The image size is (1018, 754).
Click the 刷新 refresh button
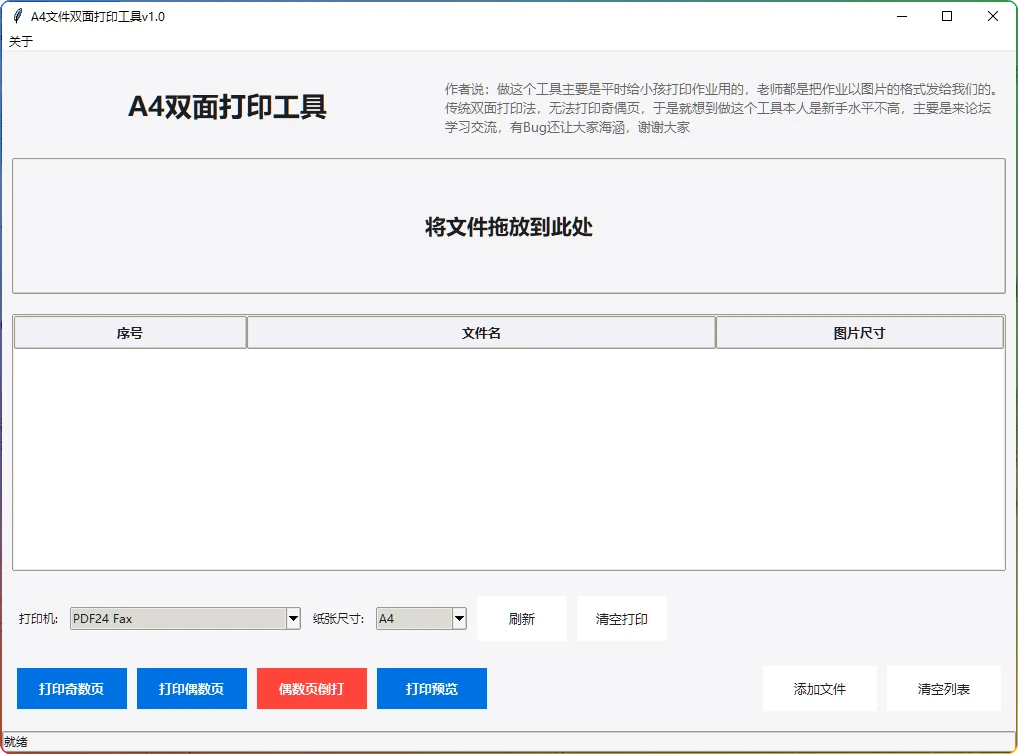tap(521, 618)
